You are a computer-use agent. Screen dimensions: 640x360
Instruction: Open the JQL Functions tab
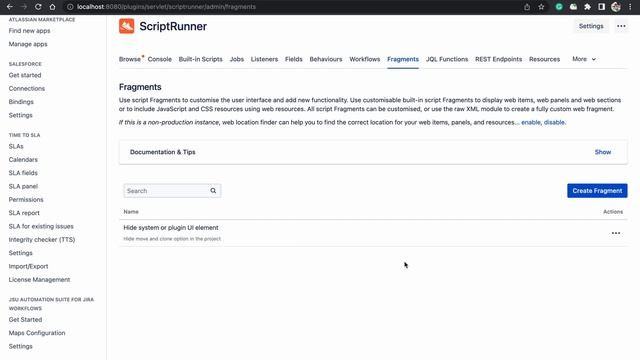(x=447, y=59)
